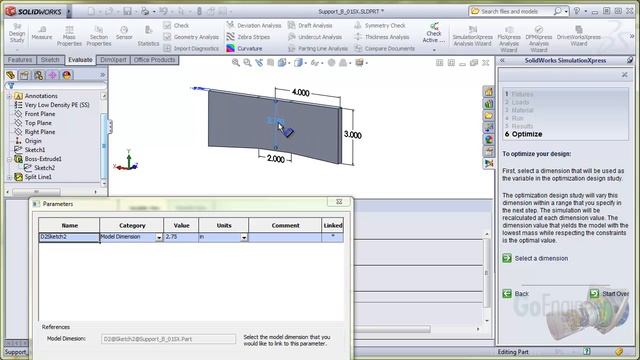Run Symmetry Check
Screen dimensions: 640x360
[x=381, y=25]
